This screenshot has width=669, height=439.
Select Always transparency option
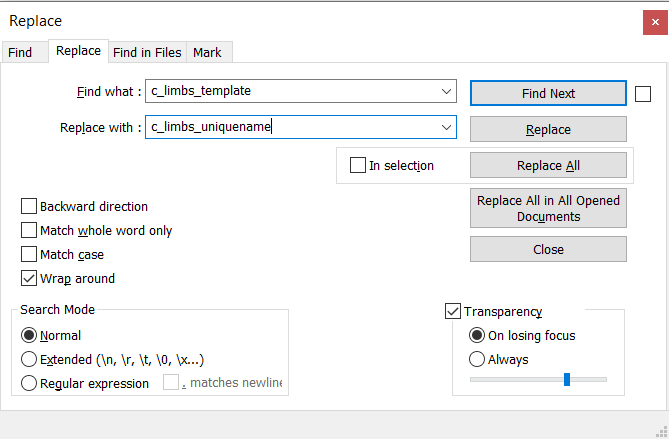[478, 360]
